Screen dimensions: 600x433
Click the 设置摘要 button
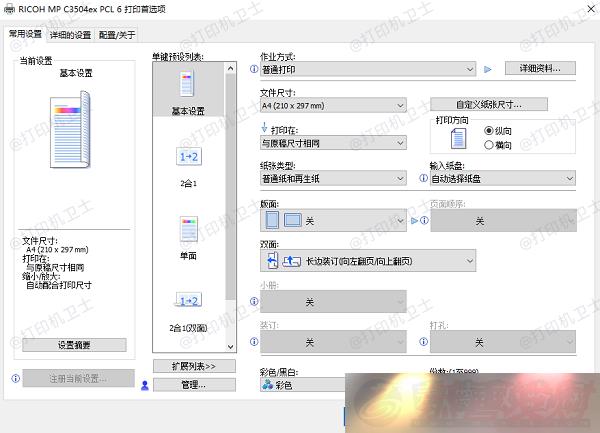pyautogui.click(x=74, y=345)
